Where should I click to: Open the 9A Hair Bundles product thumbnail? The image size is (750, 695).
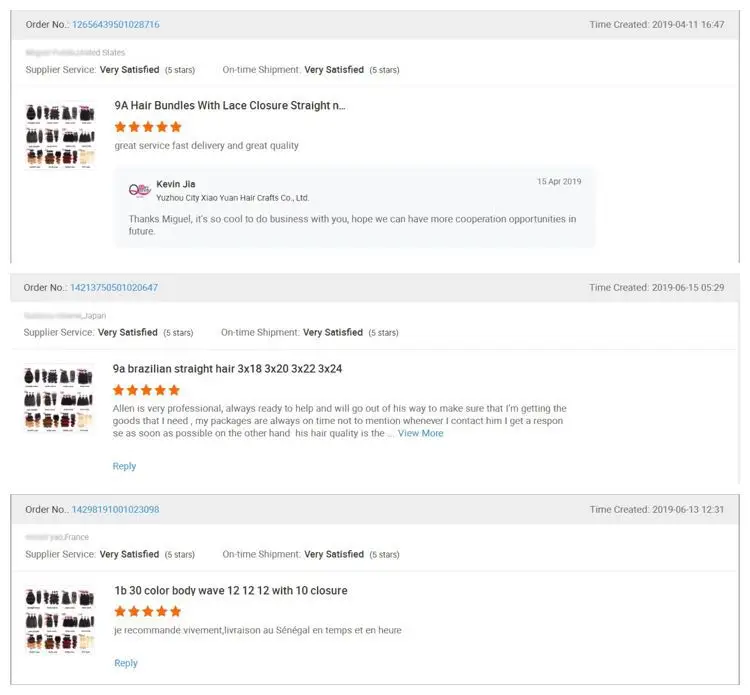pyautogui.click(x=60, y=136)
